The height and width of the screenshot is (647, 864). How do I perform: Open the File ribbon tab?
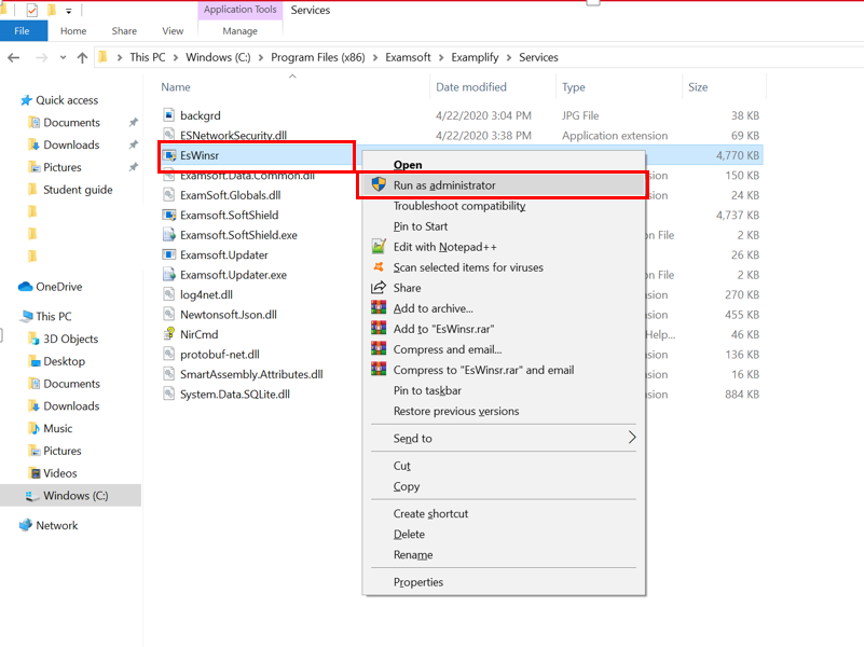(22, 31)
